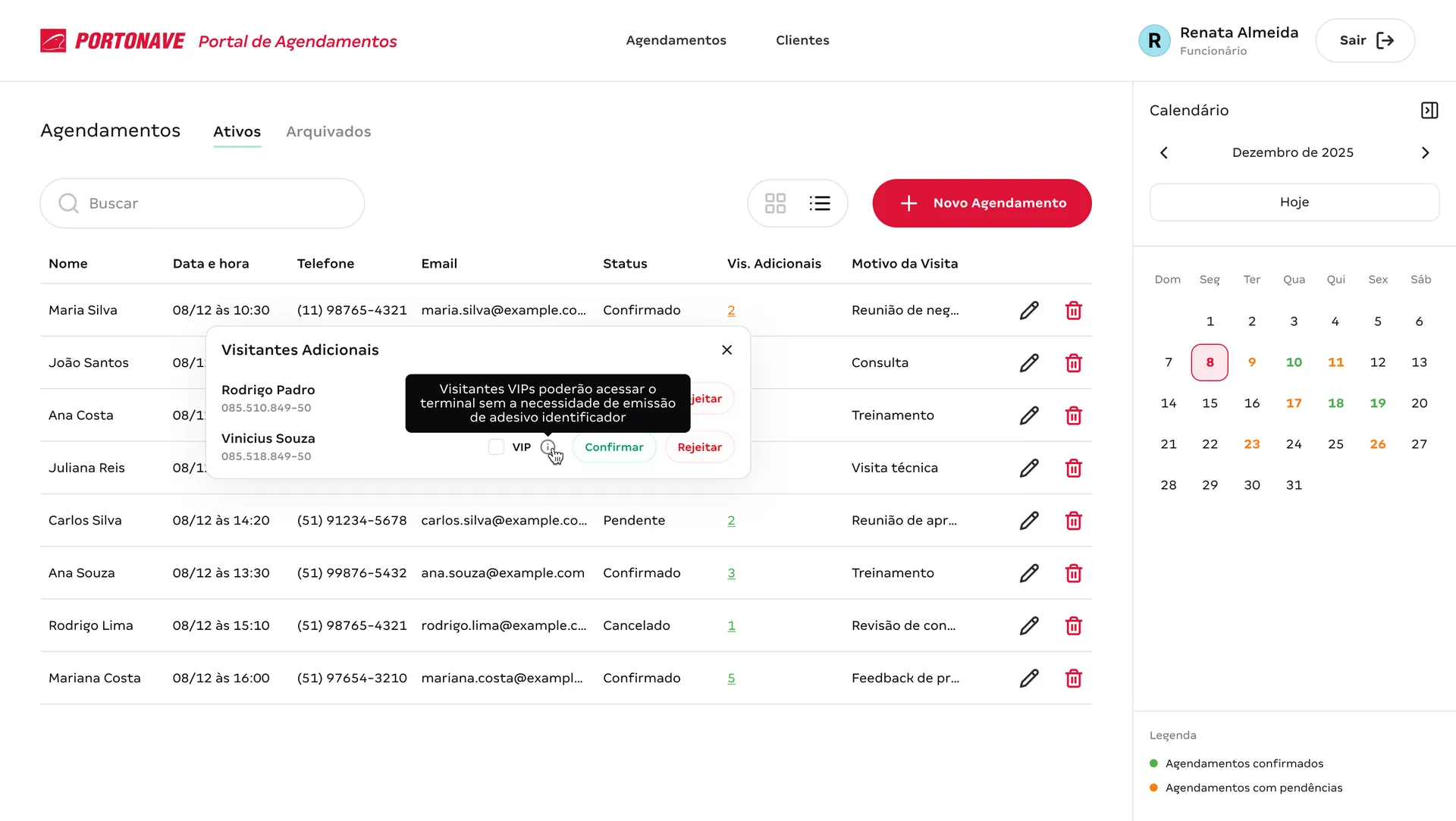Image resolution: width=1456 pixels, height=821 pixels.
Task: Edit Mariana Costa's appointment
Action: pos(1029,678)
